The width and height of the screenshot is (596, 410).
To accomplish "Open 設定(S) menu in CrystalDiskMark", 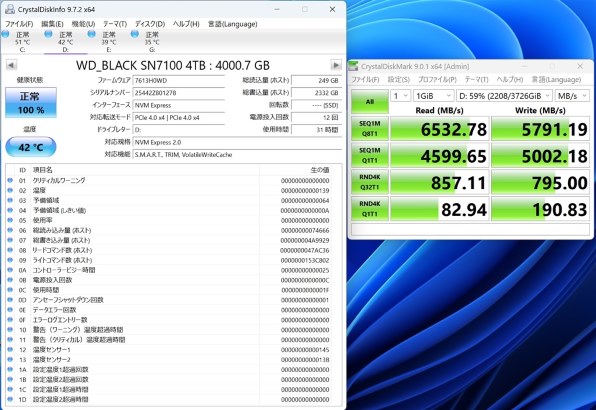I will point(398,79).
